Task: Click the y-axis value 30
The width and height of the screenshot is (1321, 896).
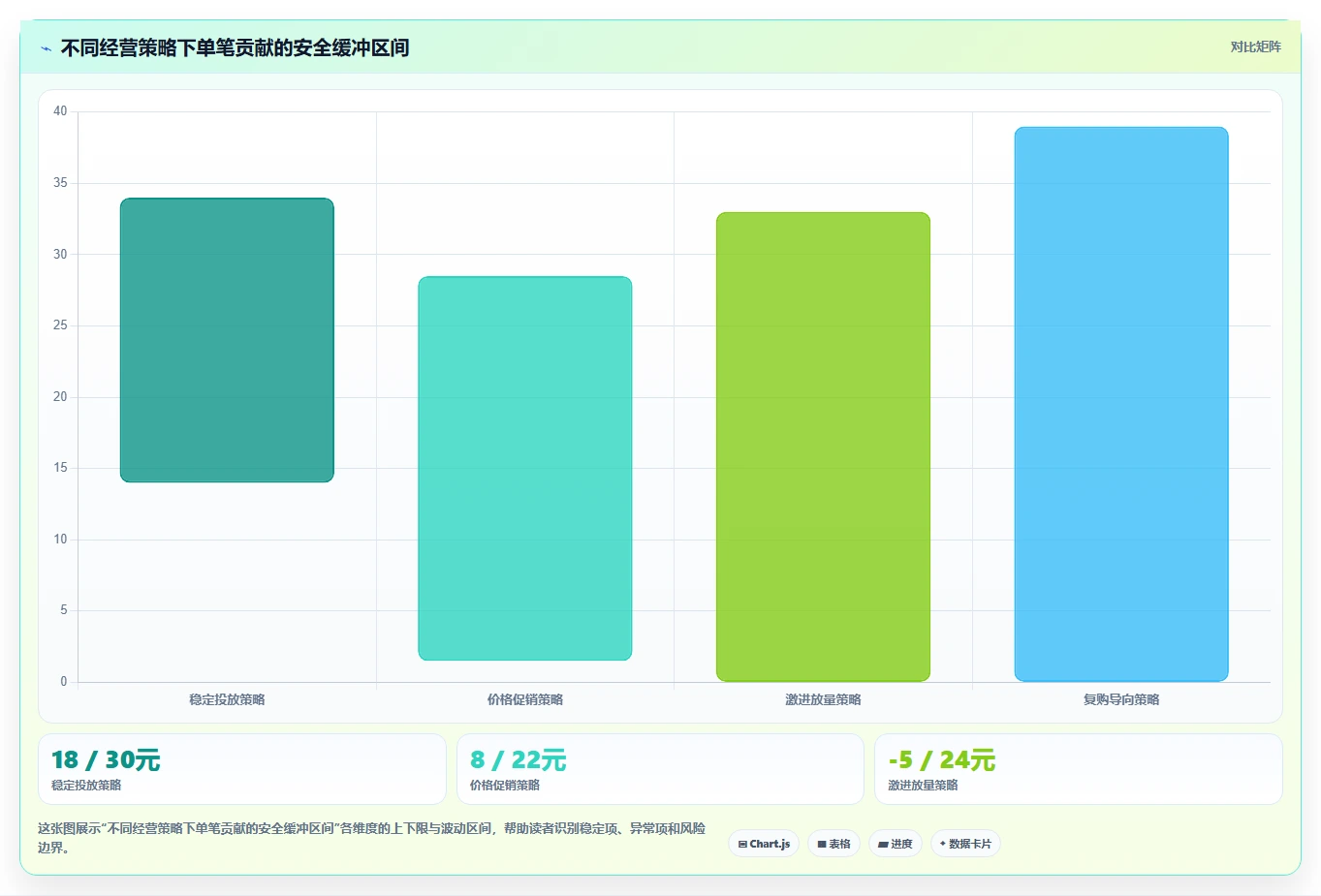Action: 60,254
